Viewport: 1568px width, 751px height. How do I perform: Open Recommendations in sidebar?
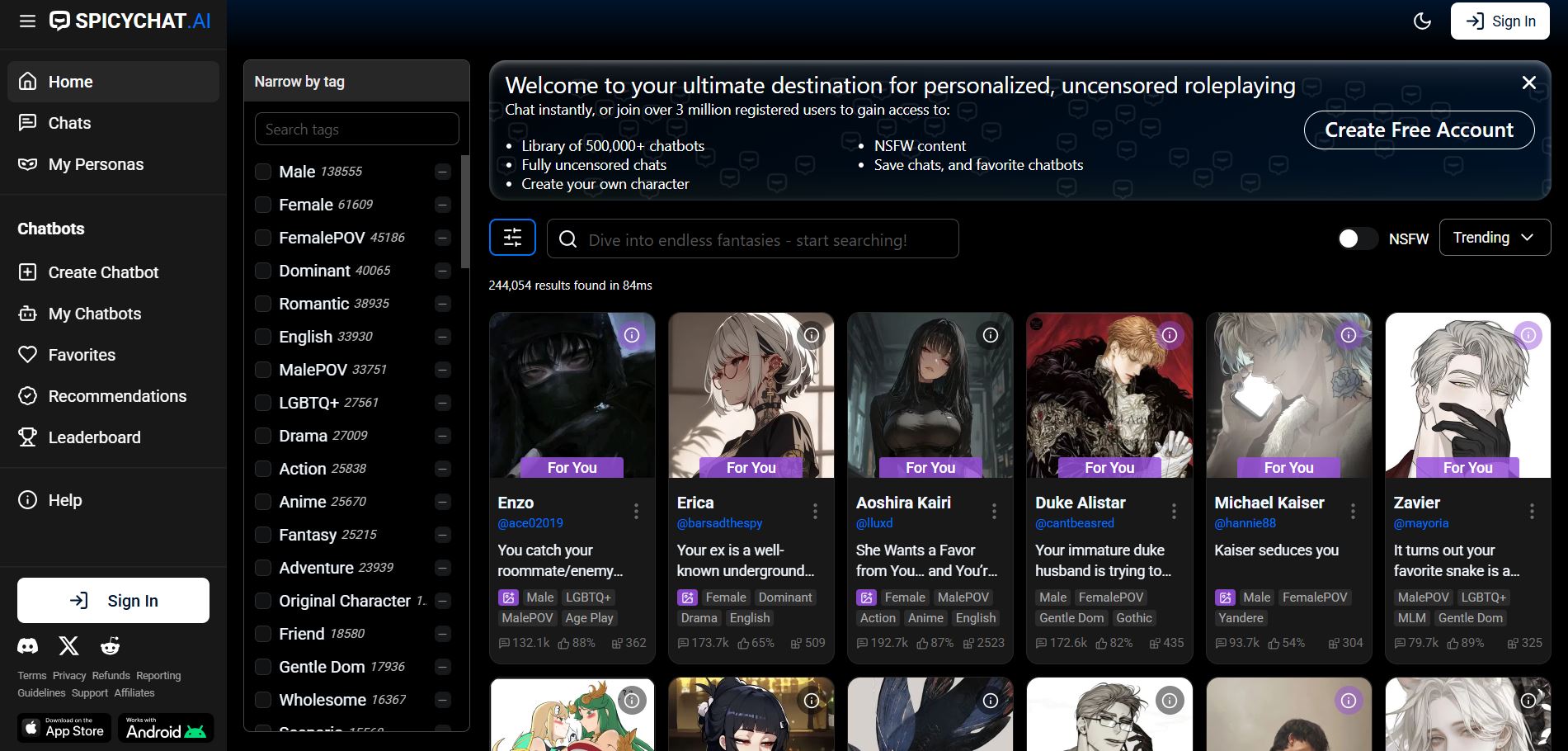pos(114,396)
